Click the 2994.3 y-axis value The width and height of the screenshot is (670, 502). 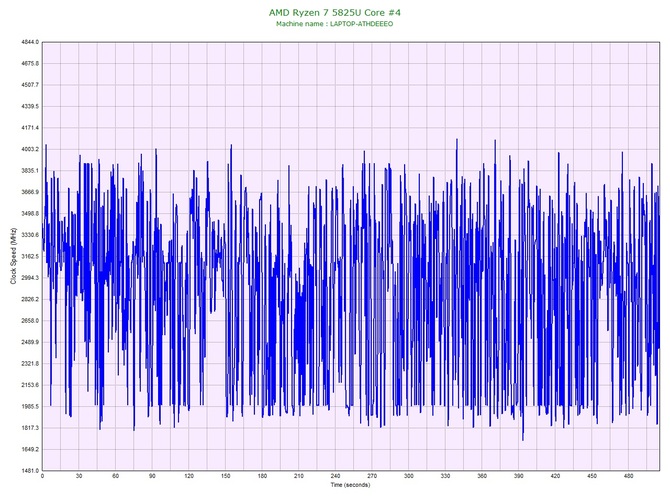point(30,278)
